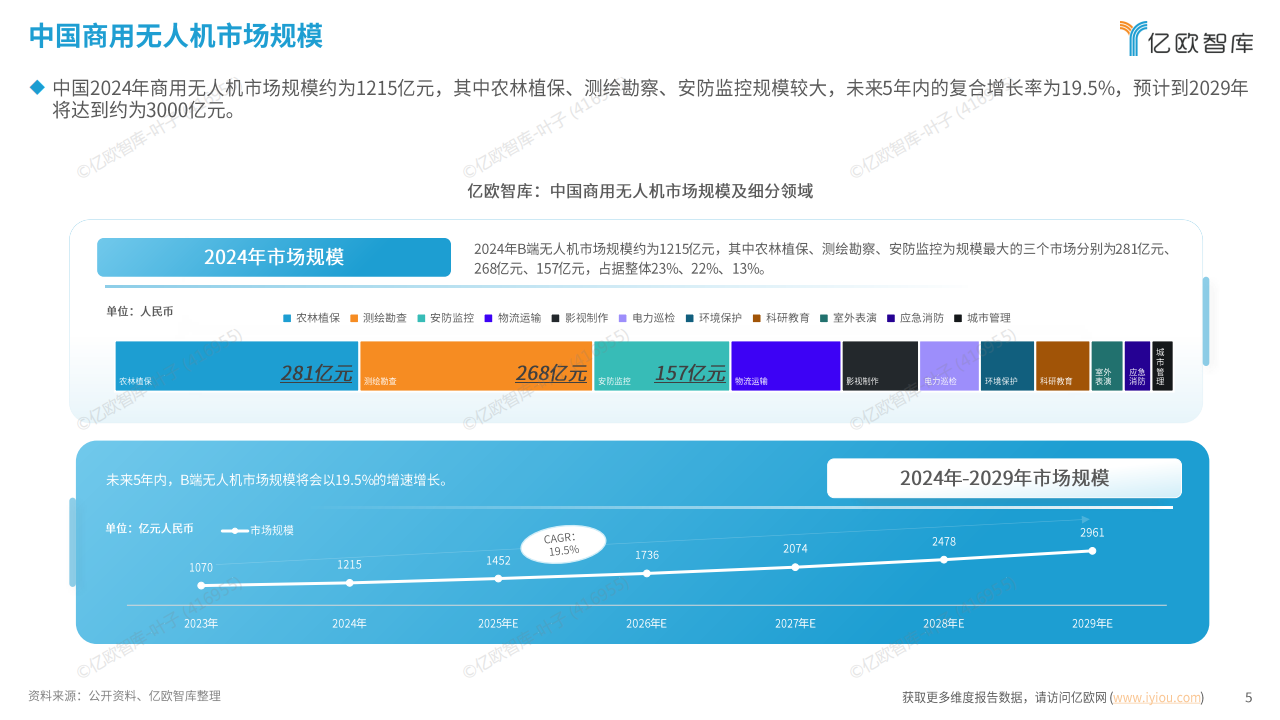Click the 2027年E axis label

click(795, 623)
